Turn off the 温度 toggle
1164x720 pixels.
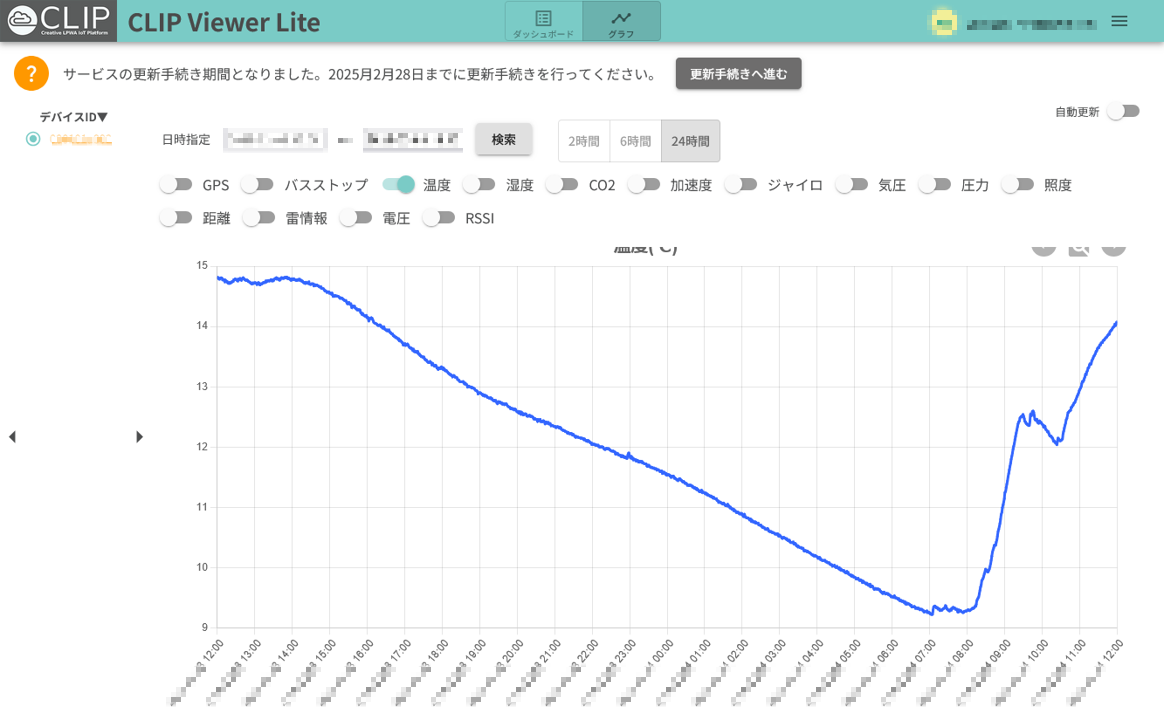[399, 185]
